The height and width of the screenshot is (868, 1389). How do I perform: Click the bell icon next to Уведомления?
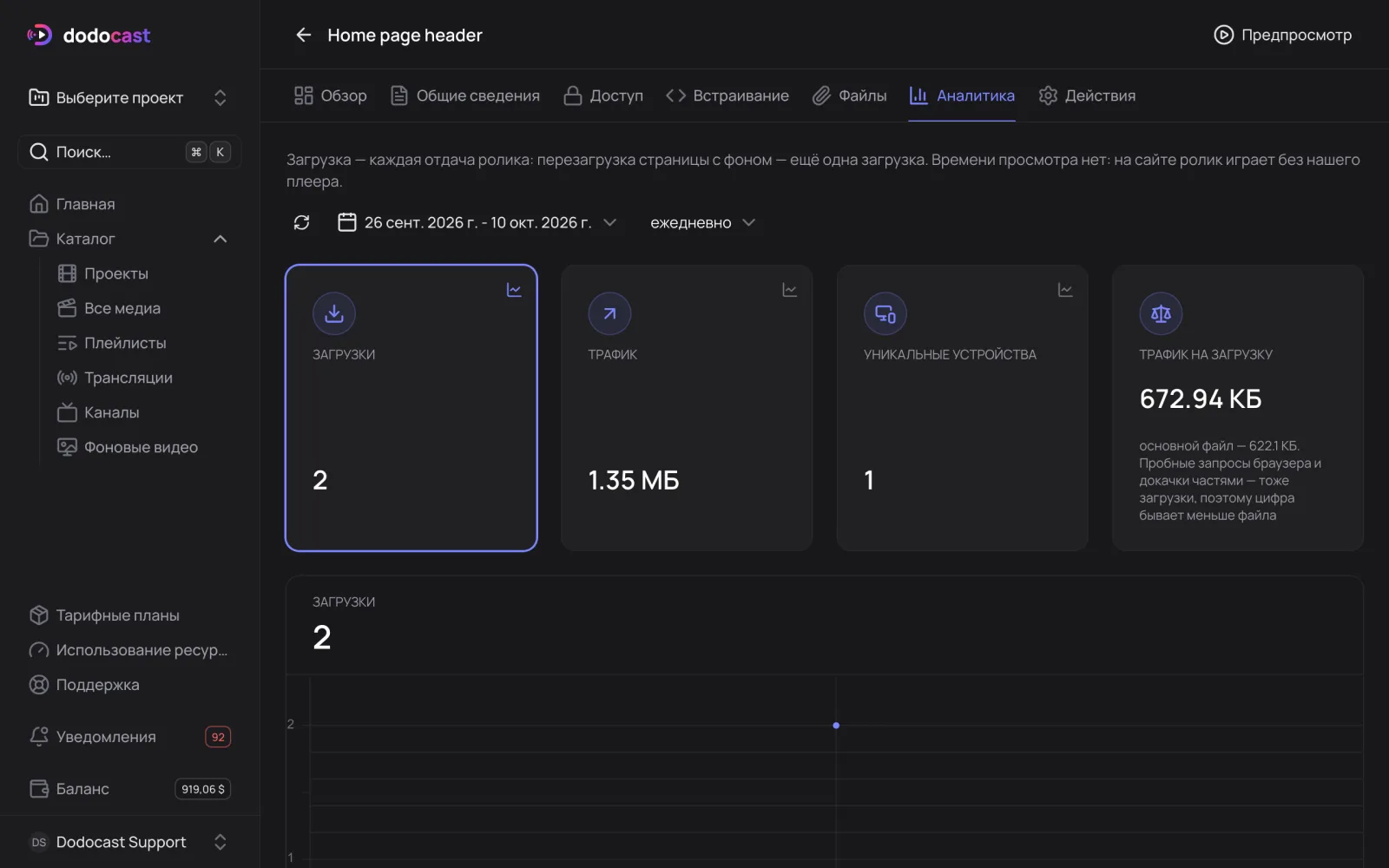coord(39,736)
